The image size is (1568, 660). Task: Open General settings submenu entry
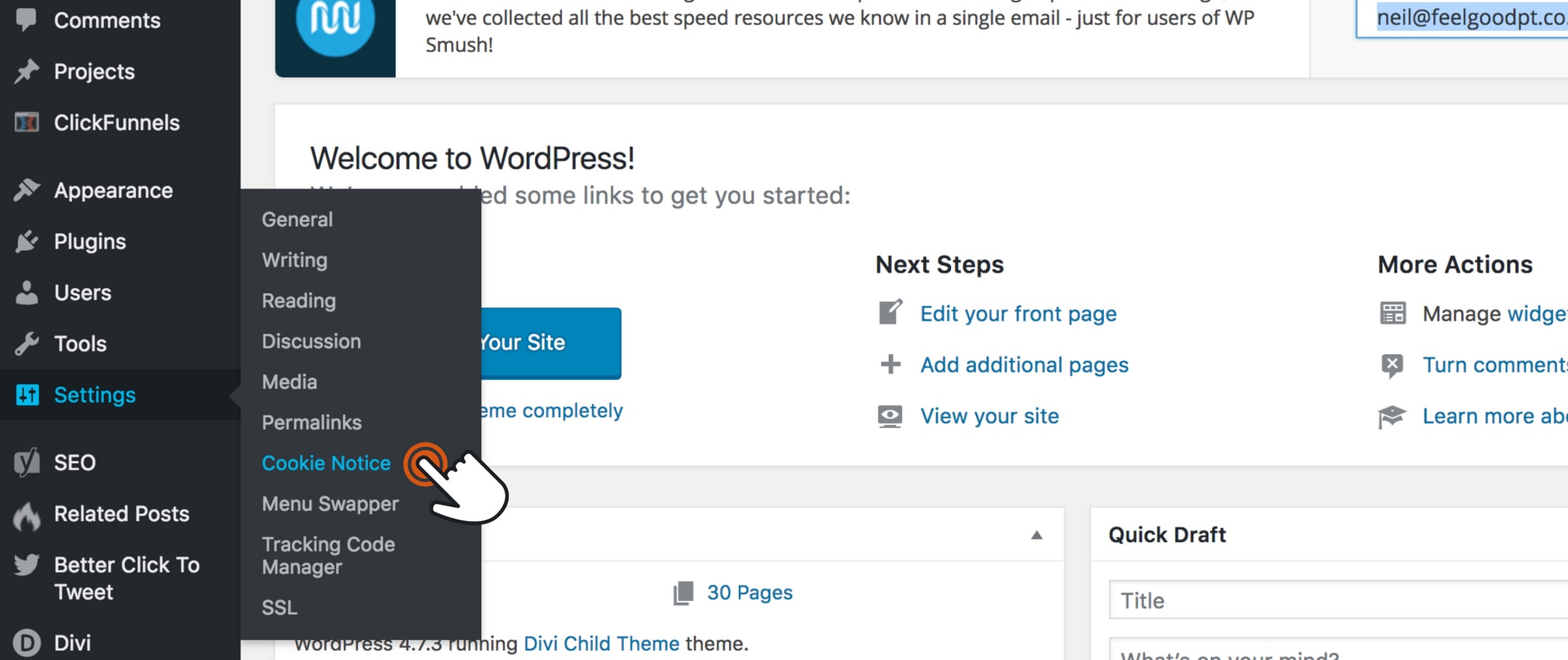click(297, 220)
